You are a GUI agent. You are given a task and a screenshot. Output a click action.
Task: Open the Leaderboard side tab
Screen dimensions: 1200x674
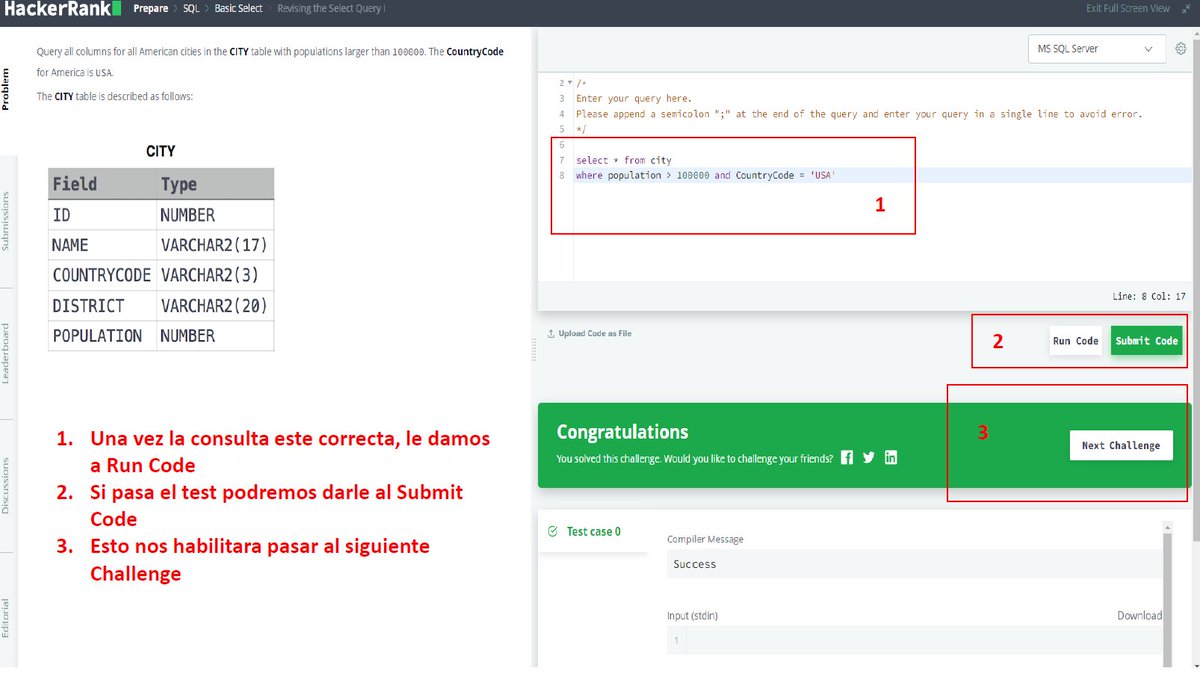(x=7, y=354)
